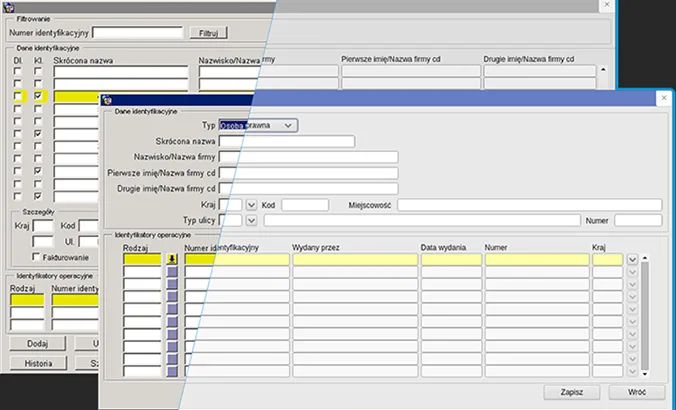Click the Wróć button

634,392
